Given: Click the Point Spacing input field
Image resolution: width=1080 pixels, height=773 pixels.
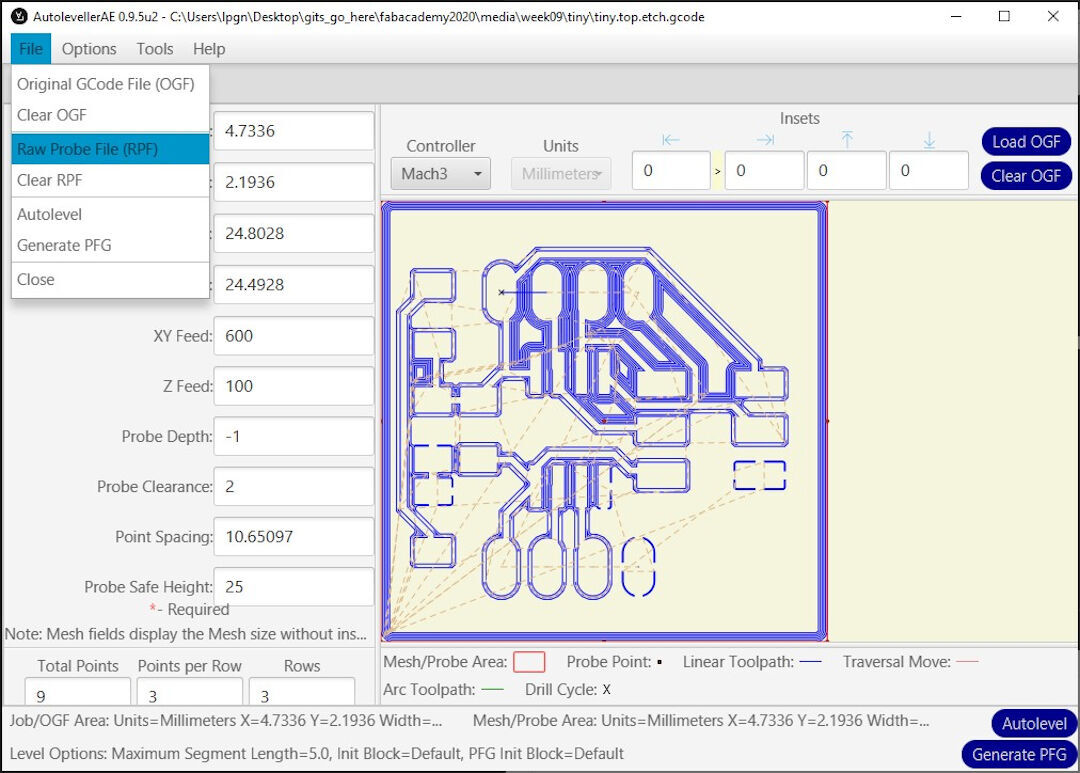Looking at the screenshot, I should pyautogui.click(x=294, y=537).
